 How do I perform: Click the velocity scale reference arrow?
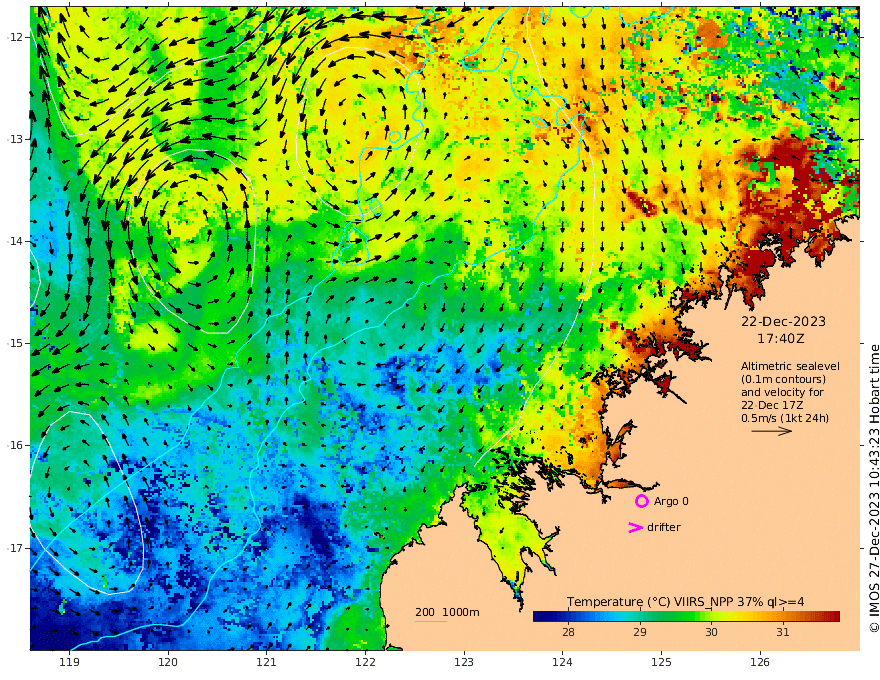coord(772,431)
